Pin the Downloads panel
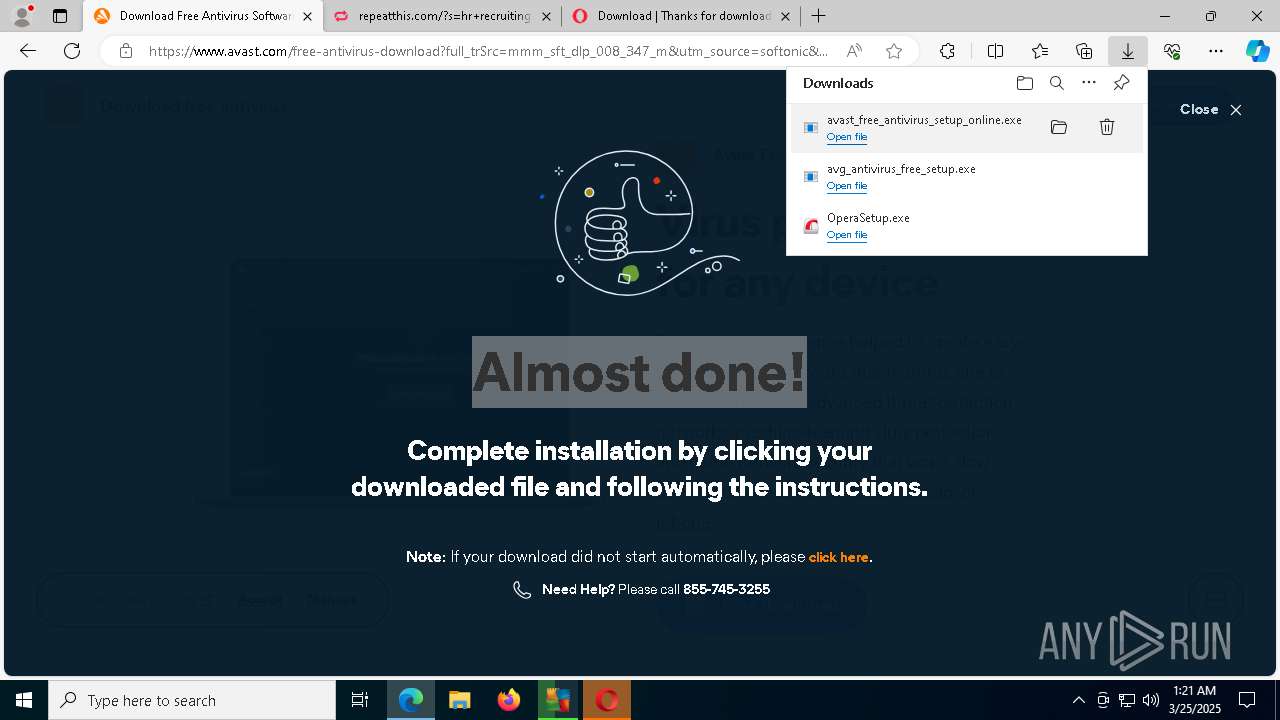Viewport: 1280px width, 720px height. tap(1121, 83)
